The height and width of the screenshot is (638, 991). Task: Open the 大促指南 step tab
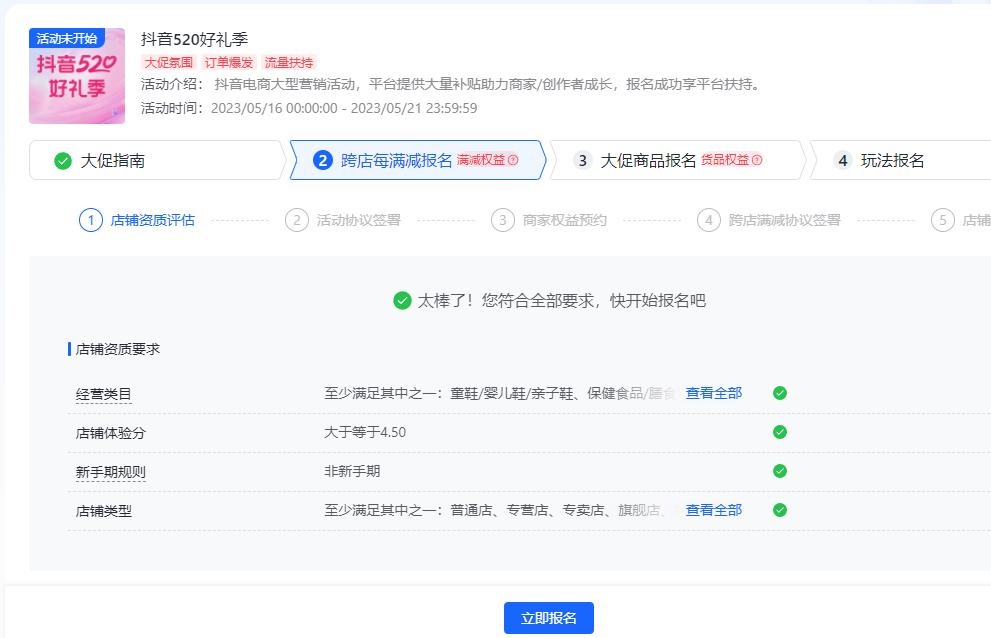(157, 161)
